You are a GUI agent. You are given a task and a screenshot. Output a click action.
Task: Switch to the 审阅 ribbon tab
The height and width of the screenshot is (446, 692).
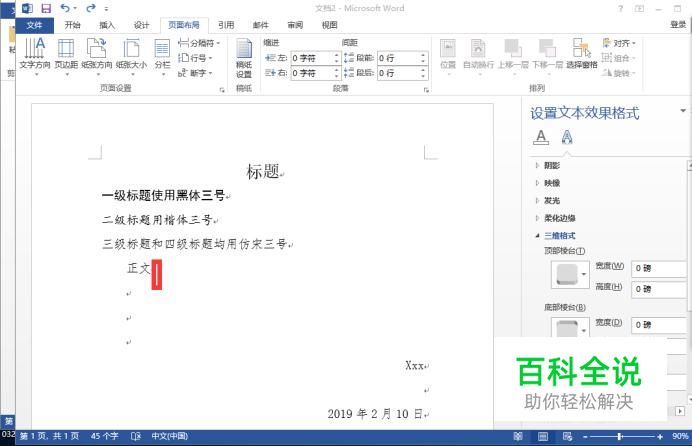tap(295, 25)
